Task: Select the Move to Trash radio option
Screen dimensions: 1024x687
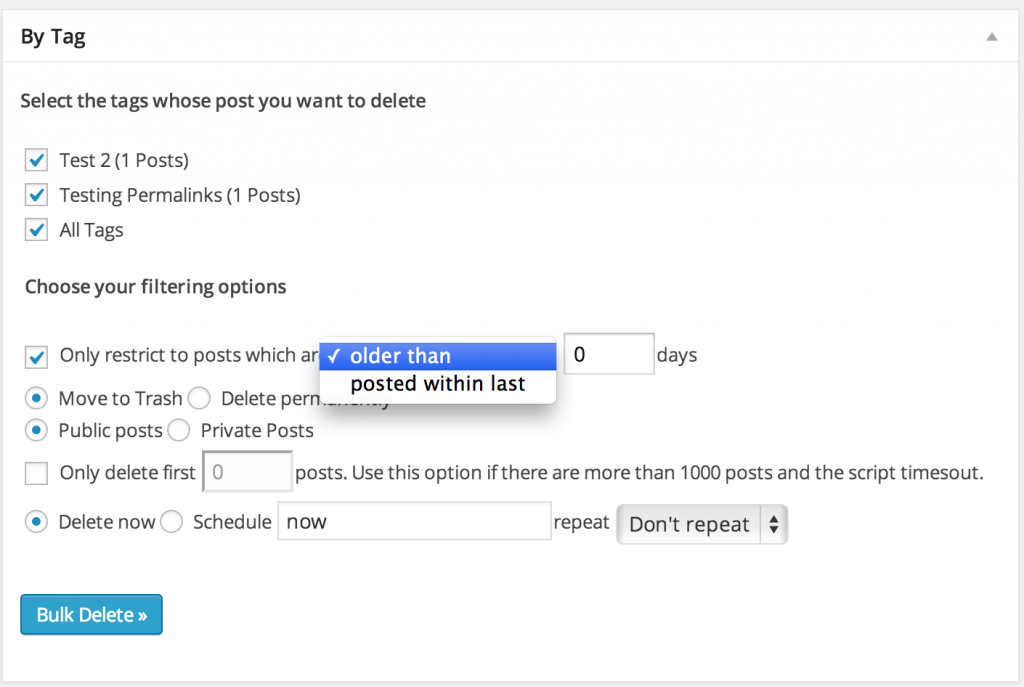Action: [36, 398]
